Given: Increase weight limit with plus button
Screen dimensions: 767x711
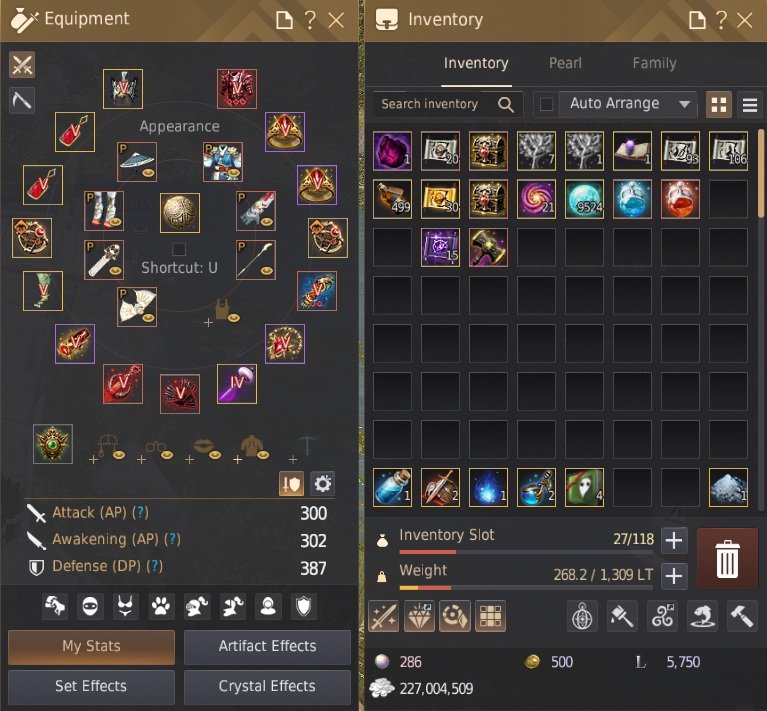Looking at the screenshot, I should tap(674, 576).
